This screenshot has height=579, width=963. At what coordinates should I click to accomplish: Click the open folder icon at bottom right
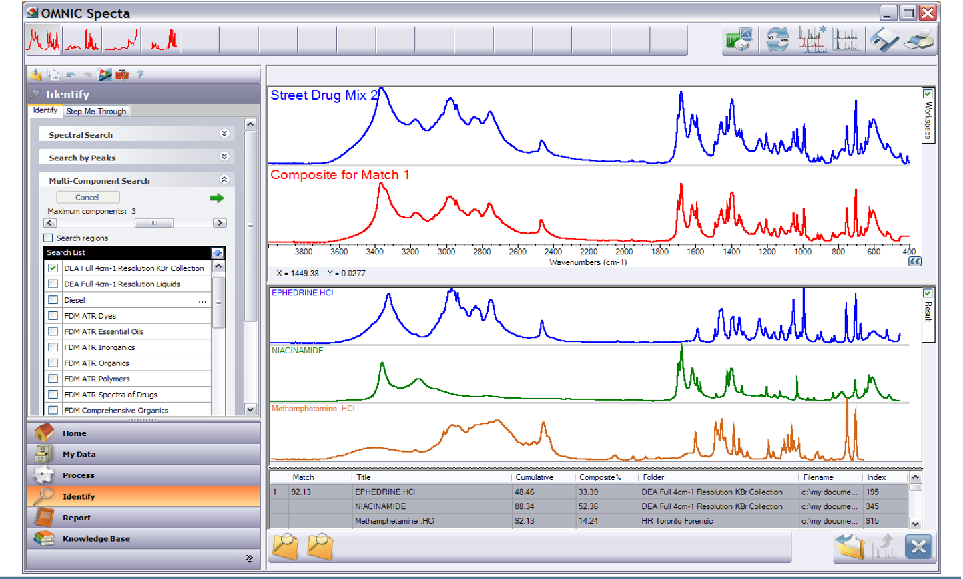850,546
